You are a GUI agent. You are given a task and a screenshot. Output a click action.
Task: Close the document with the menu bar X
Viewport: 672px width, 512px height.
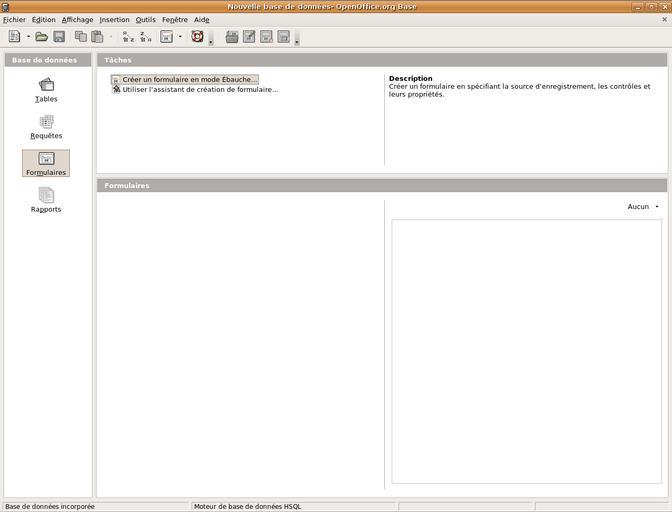[664, 19]
